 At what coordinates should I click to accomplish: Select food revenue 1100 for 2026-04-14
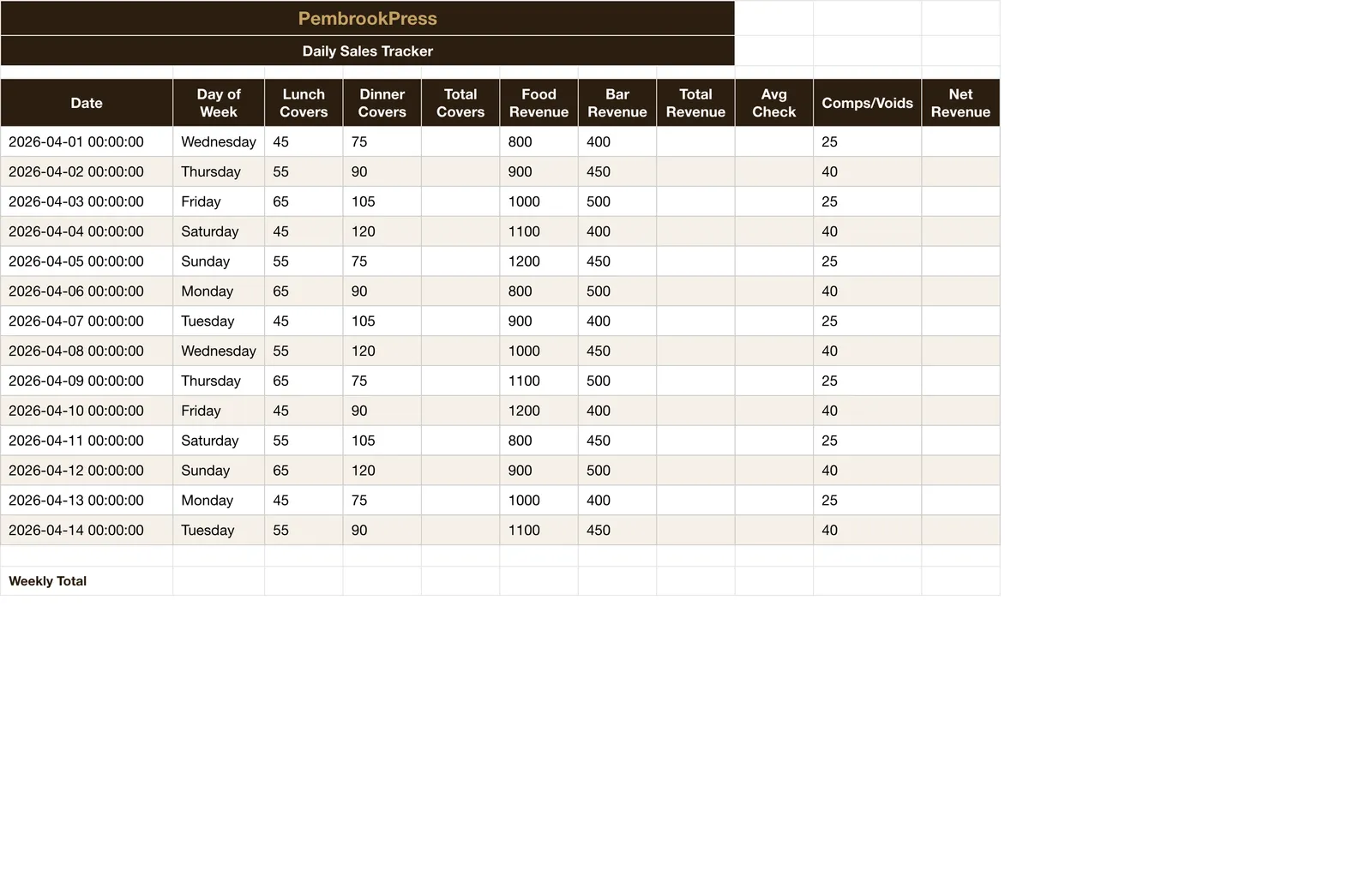point(539,531)
